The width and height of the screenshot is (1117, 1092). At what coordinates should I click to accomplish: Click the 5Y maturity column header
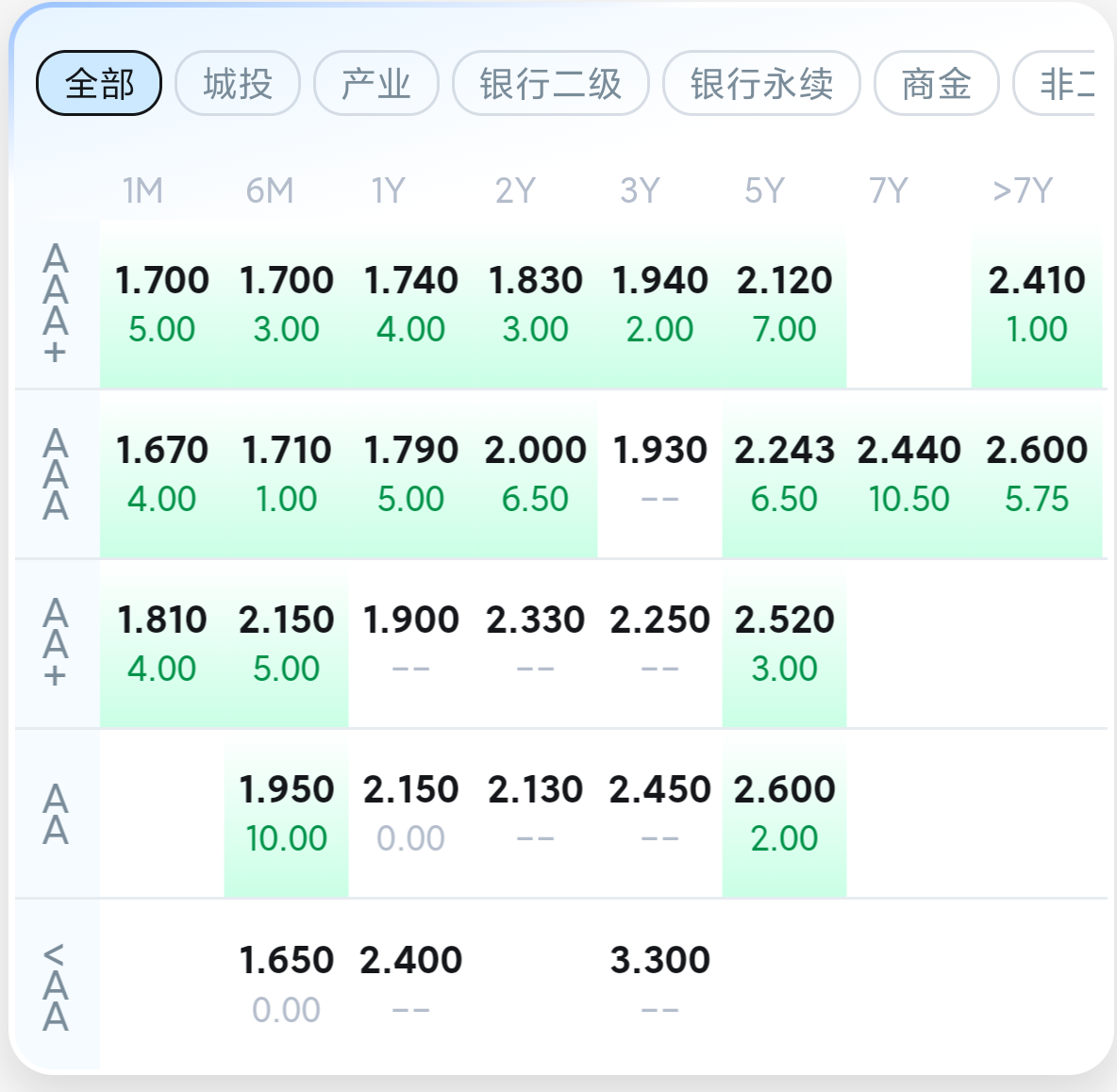pyautogui.click(x=764, y=191)
